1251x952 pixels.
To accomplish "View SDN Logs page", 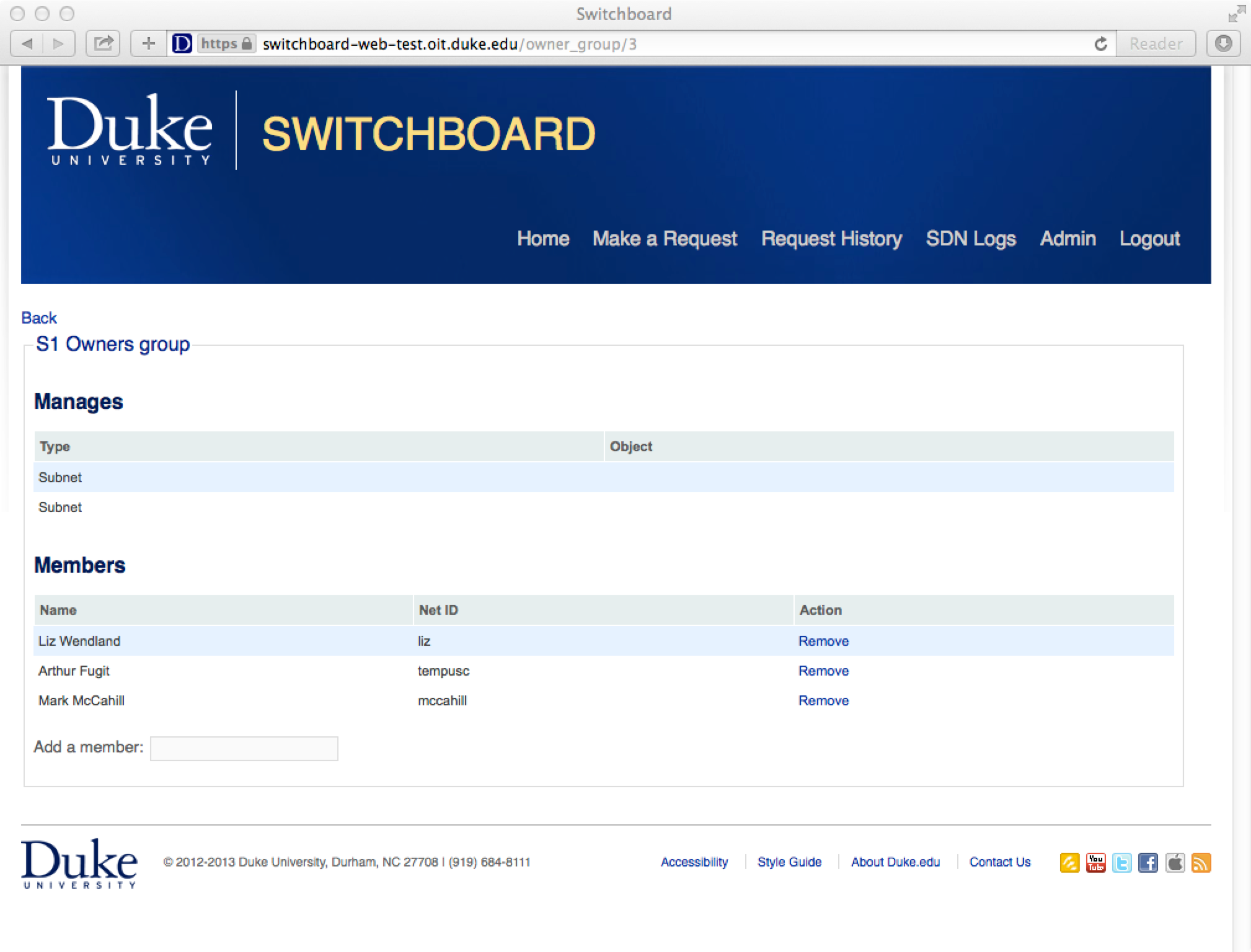I will (x=971, y=239).
